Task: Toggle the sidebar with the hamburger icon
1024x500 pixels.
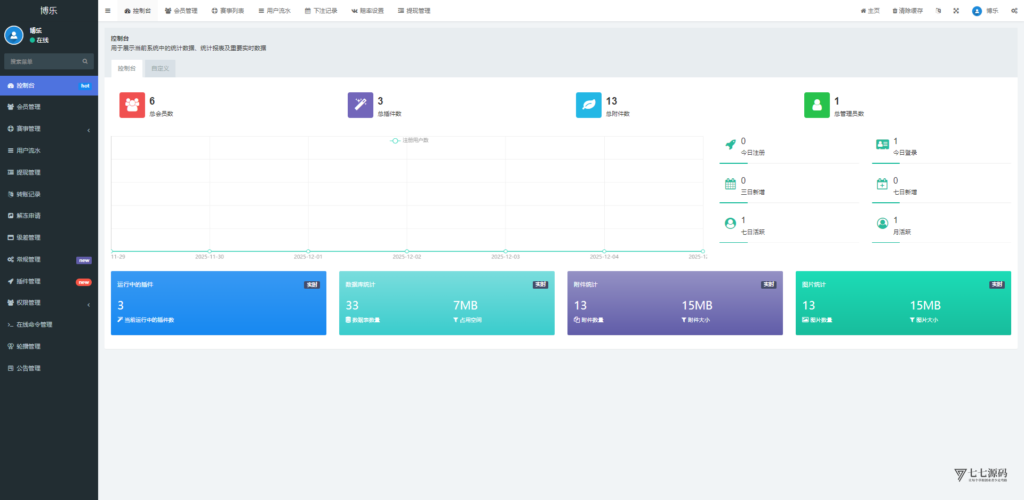Action: tap(108, 11)
